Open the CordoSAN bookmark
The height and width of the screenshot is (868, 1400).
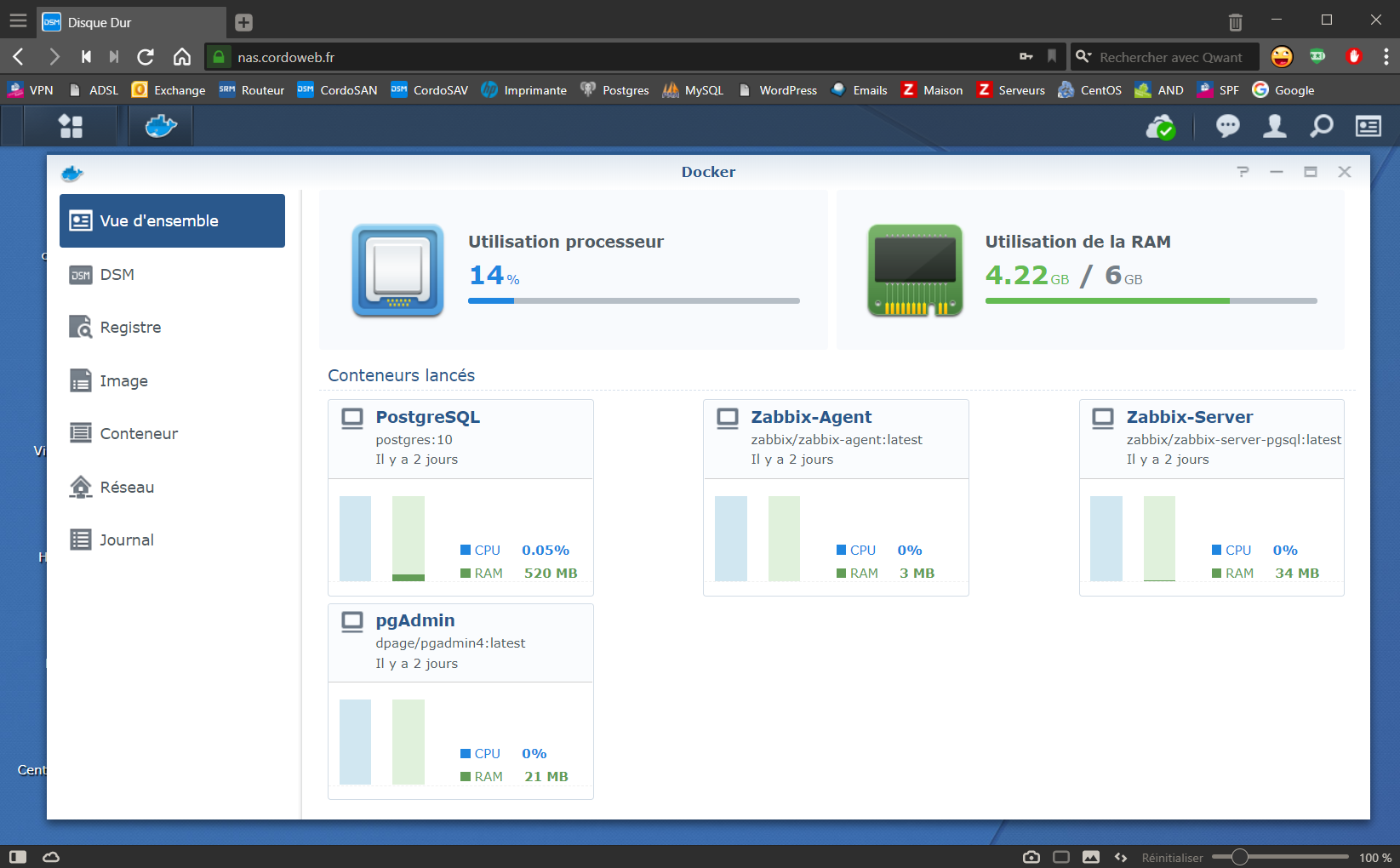click(337, 90)
